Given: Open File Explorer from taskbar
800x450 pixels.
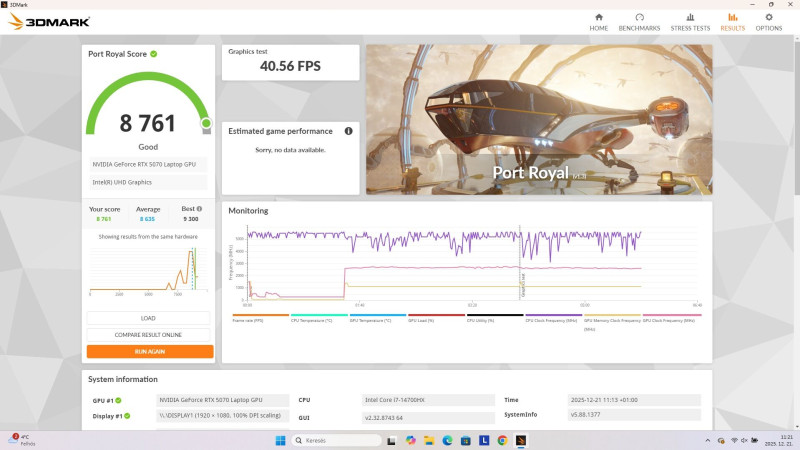Looking at the screenshot, I should (429, 440).
